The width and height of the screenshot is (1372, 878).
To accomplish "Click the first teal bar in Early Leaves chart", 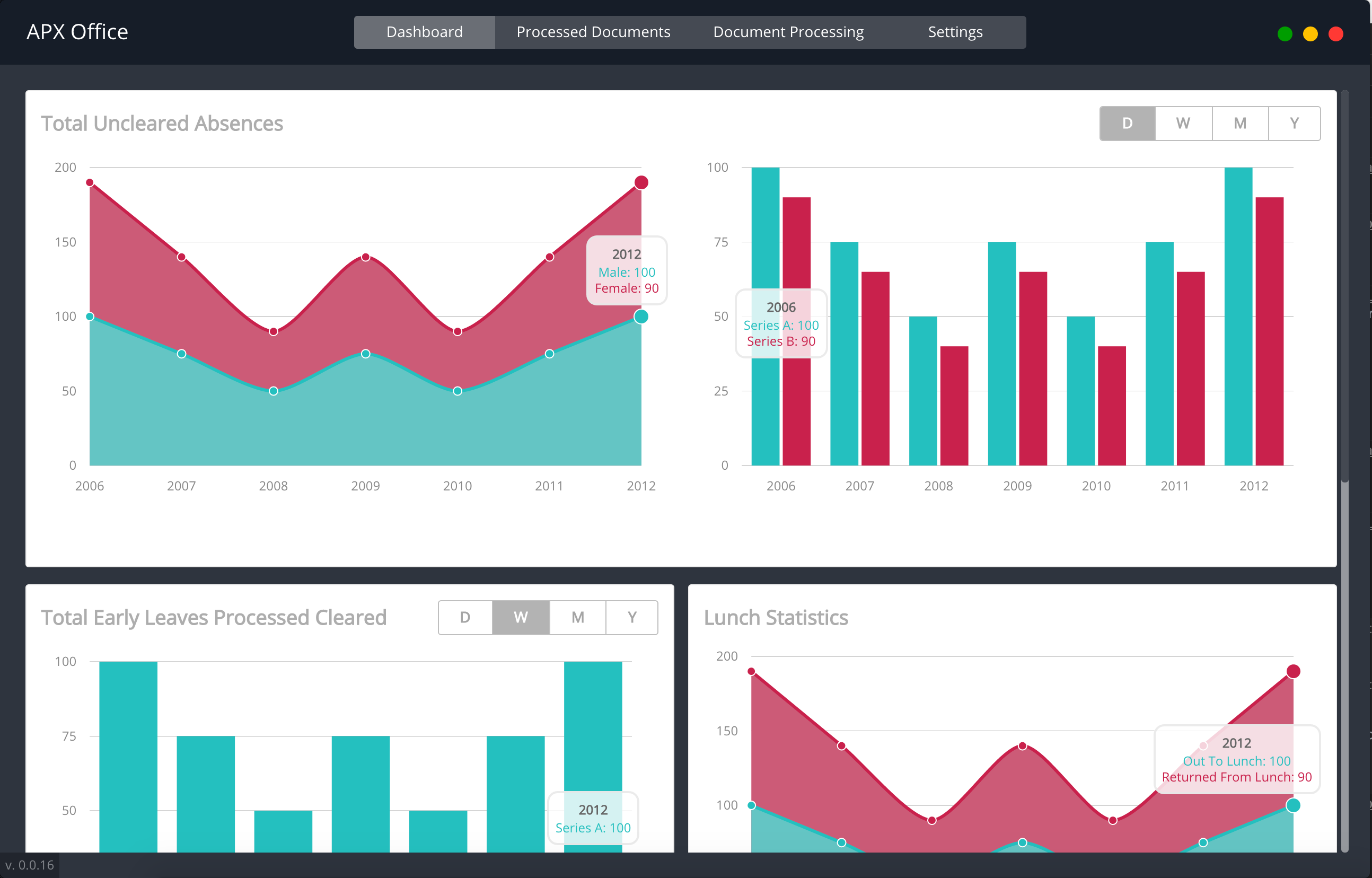I will click(128, 757).
